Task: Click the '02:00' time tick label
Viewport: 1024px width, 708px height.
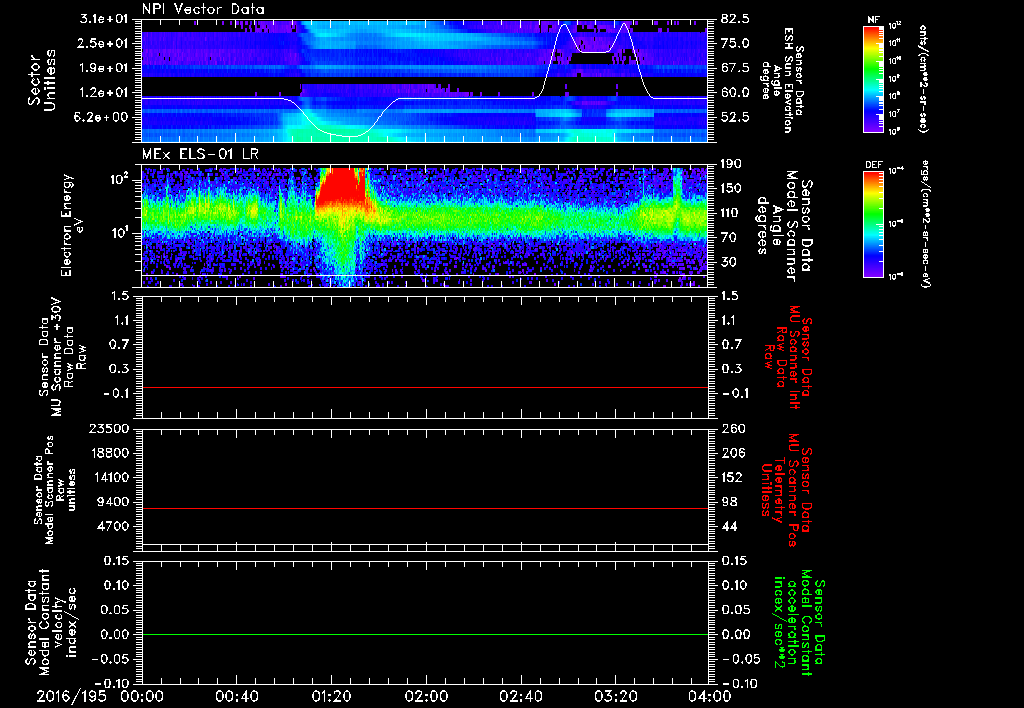Action: [x=426, y=696]
